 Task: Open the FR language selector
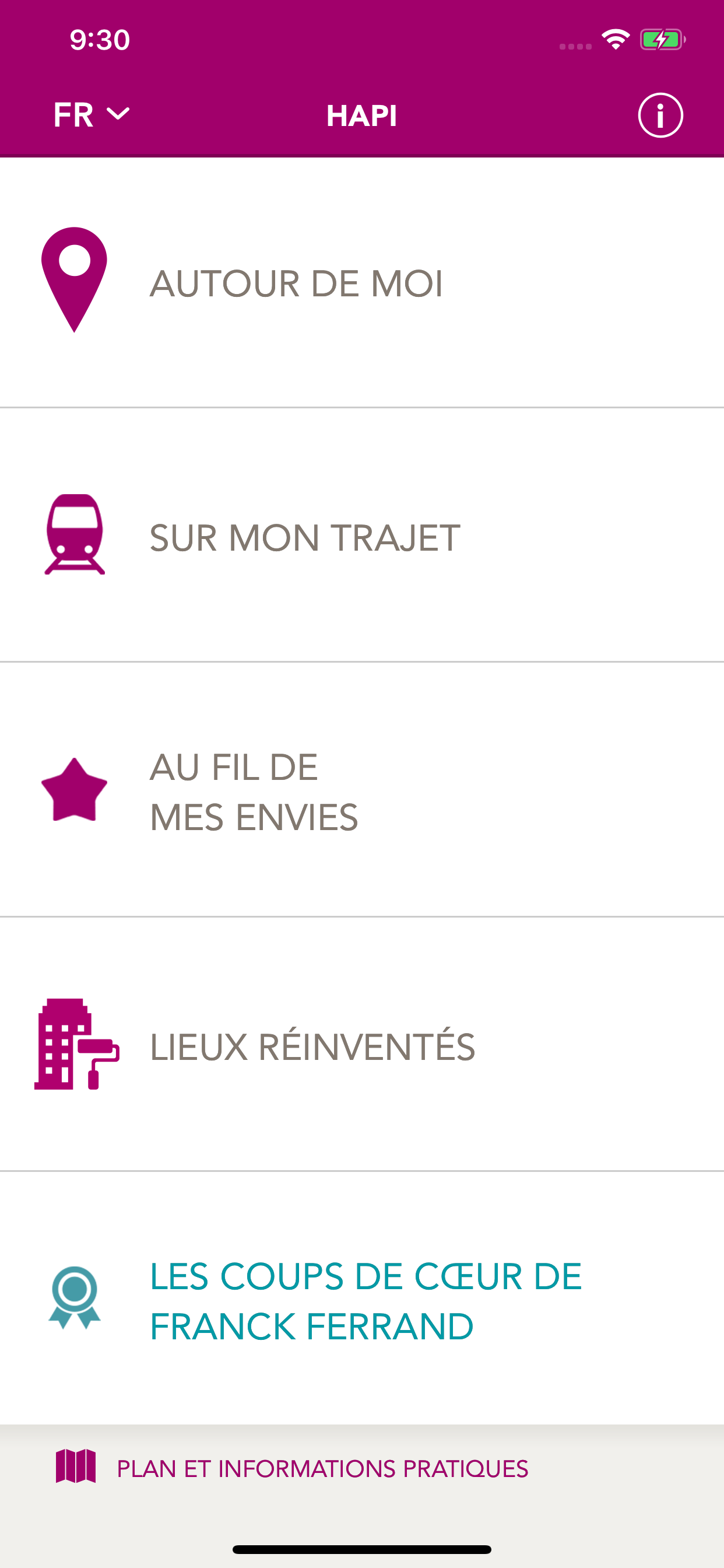pyautogui.click(x=73, y=114)
